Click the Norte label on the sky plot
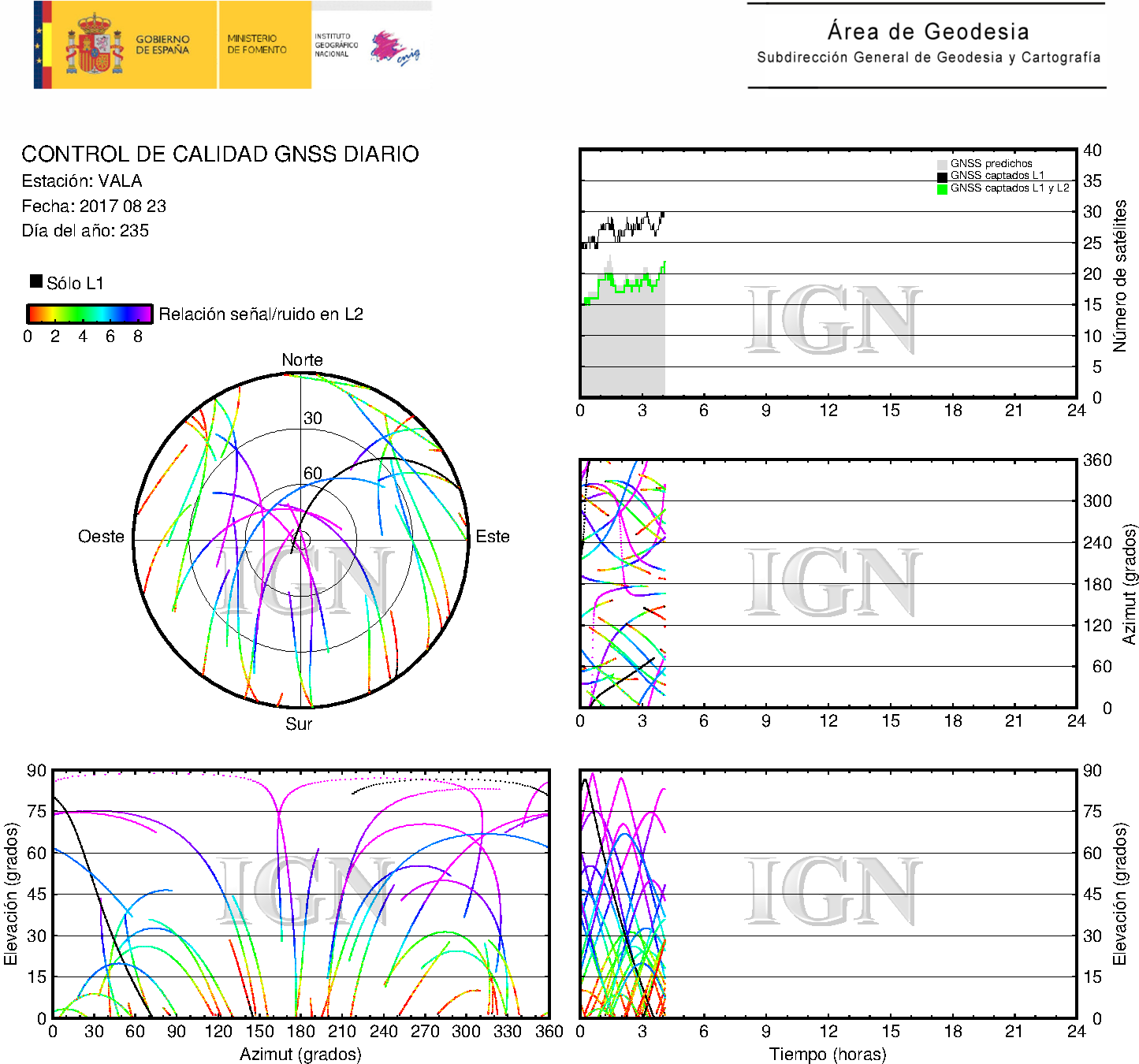Screen dimensions: 1139x1064 click(x=302, y=360)
